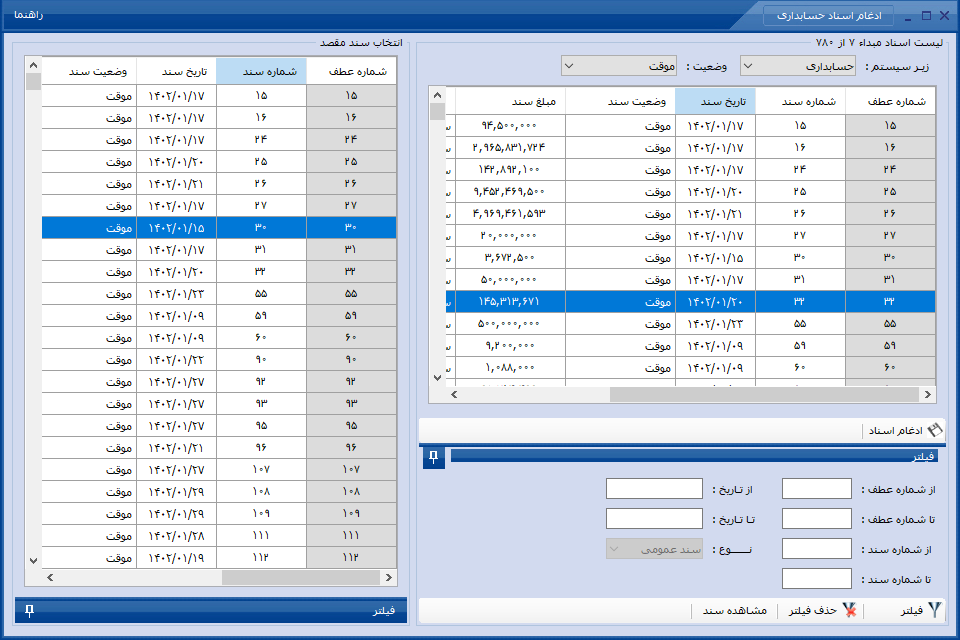Click the source list horizontal scrollbar thumb
The image size is (960, 640).
click(x=764, y=394)
